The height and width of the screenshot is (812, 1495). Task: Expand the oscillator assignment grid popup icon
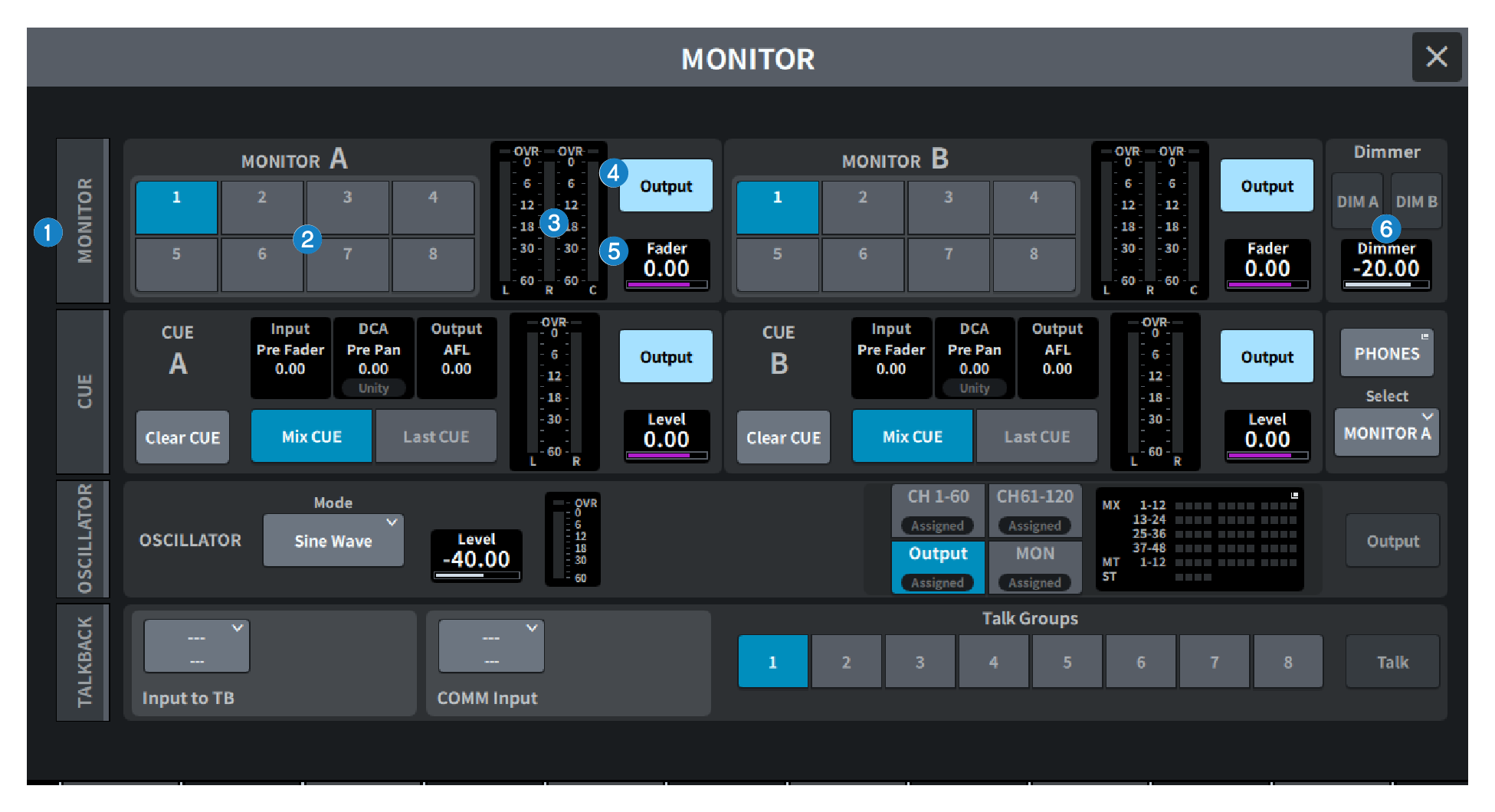tap(1293, 496)
